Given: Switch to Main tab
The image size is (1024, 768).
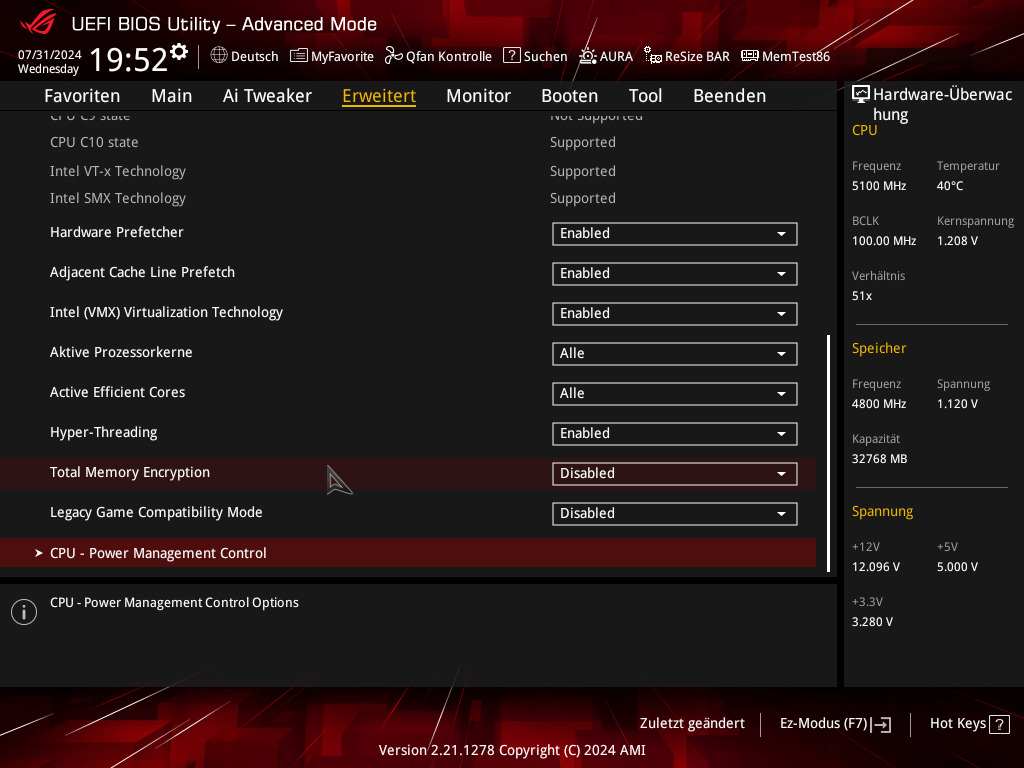Looking at the screenshot, I should [172, 96].
